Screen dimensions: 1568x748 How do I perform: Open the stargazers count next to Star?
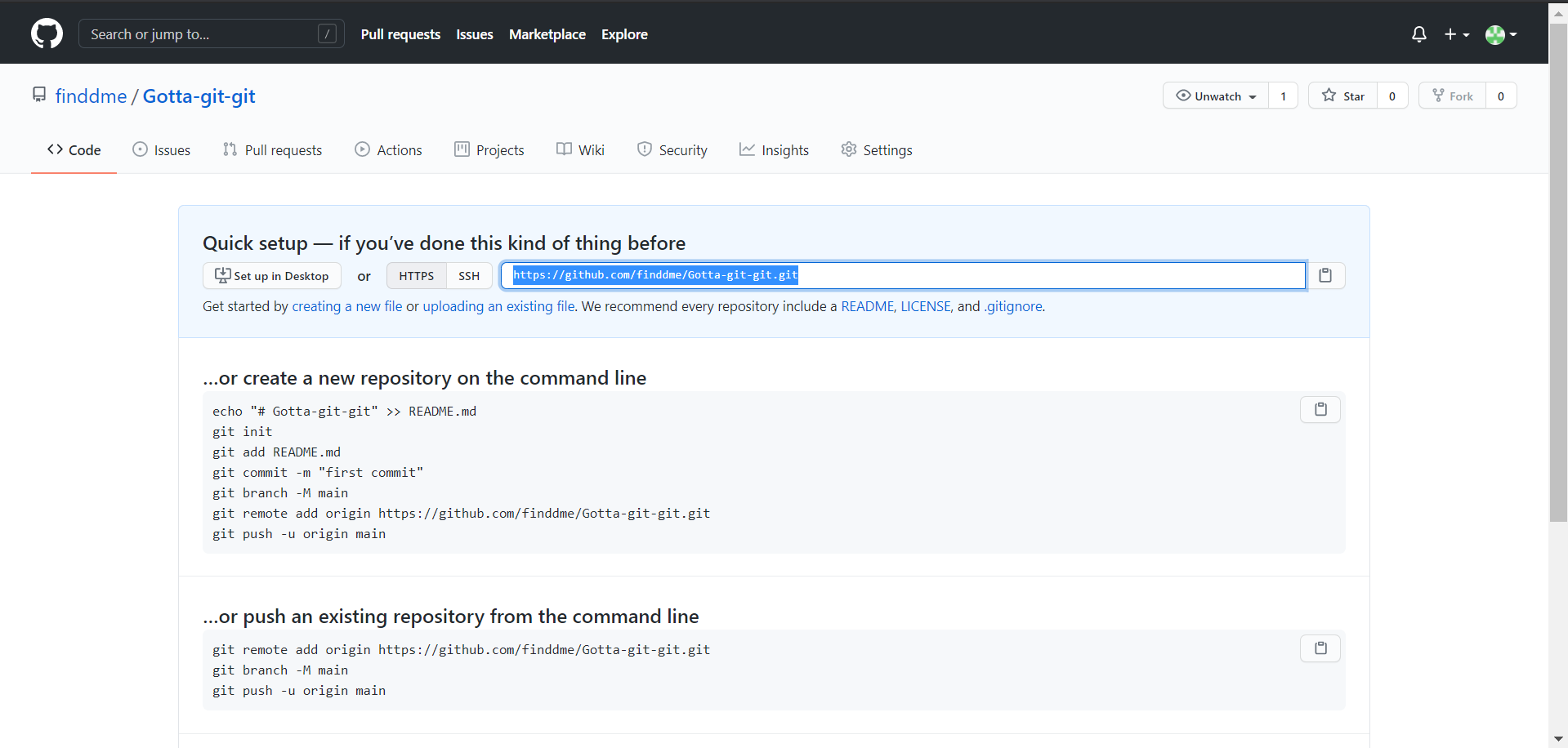[1392, 96]
